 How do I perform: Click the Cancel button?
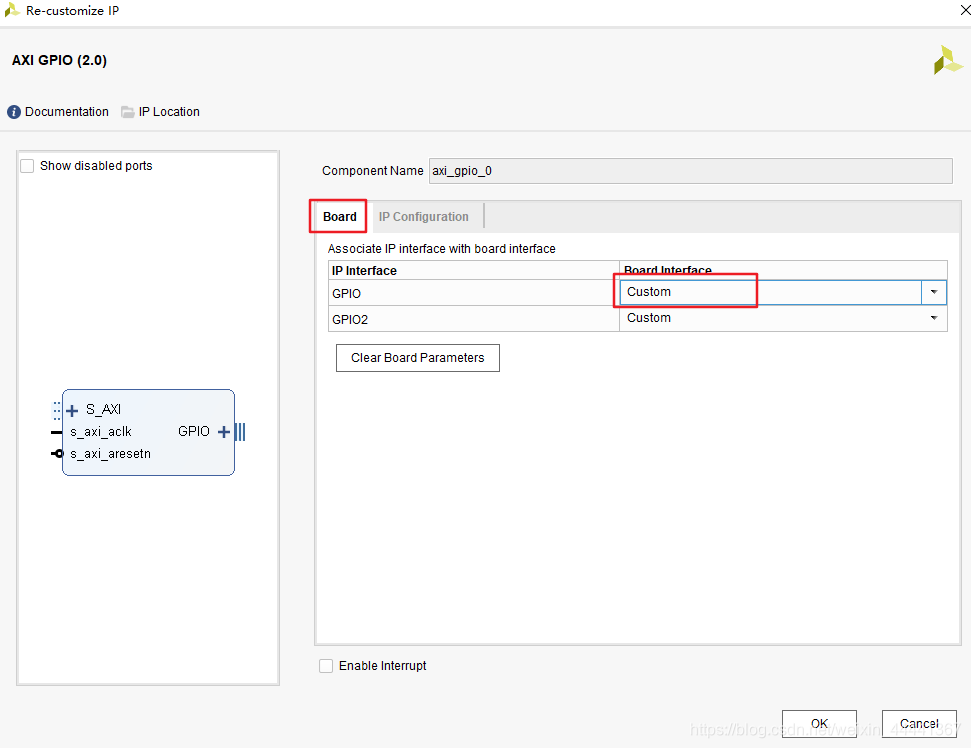coord(919,723)
